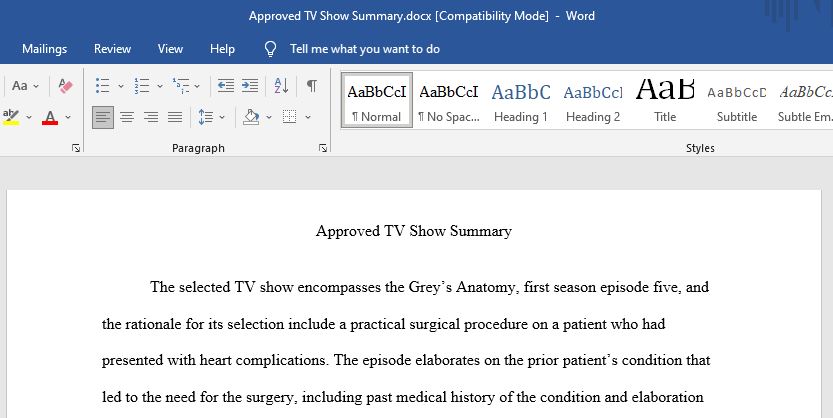
Task: Click the document heading Approved TV Show Summary
Action: tap(414, 231)
